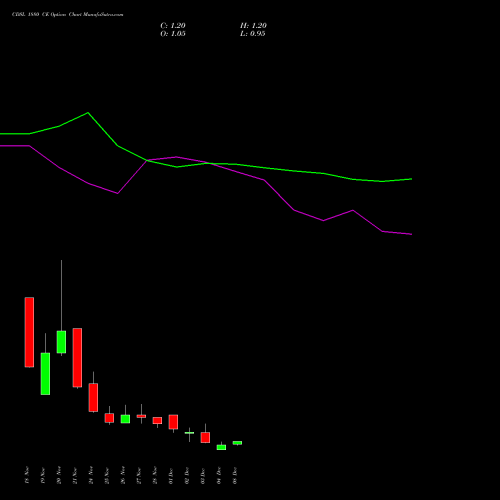Click the 01 Dec date label
The width and height of the screenshot is (500, 500).
click(x=171, y=475)
